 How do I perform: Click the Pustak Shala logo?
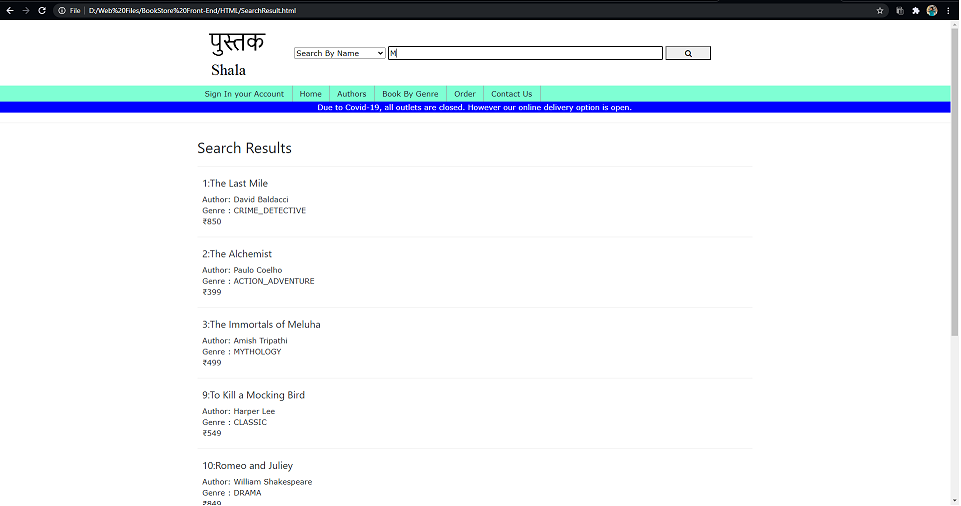click(236, 54)
